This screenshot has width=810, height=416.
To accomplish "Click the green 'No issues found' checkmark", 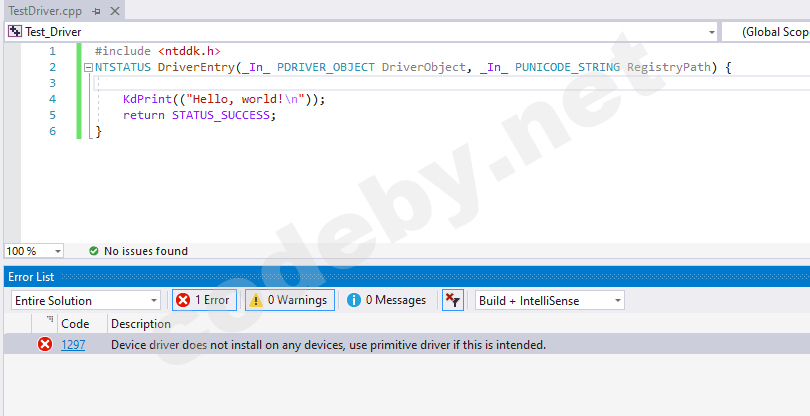I will [93, 251].
